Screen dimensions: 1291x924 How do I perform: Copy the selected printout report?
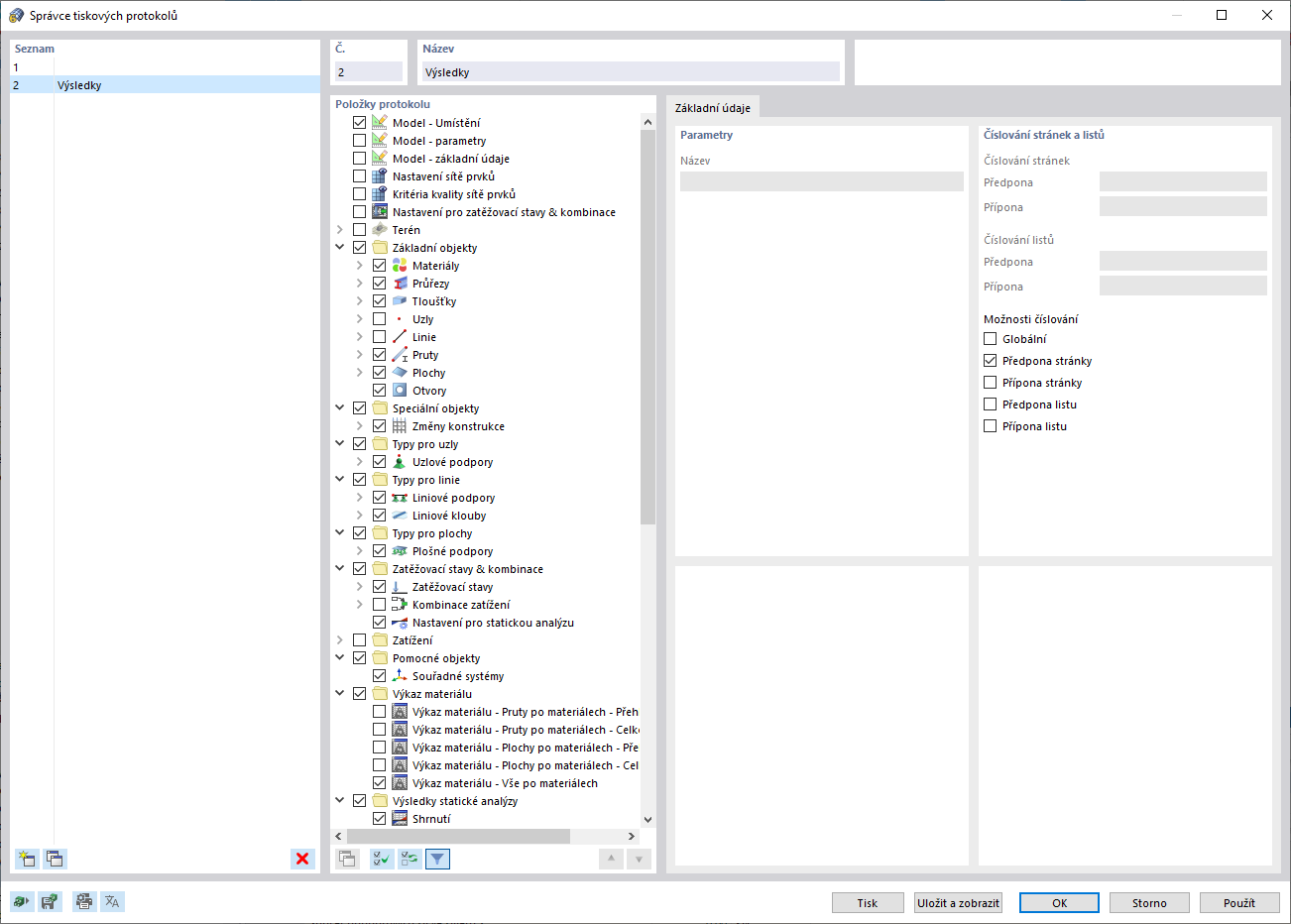pos(55,859)
